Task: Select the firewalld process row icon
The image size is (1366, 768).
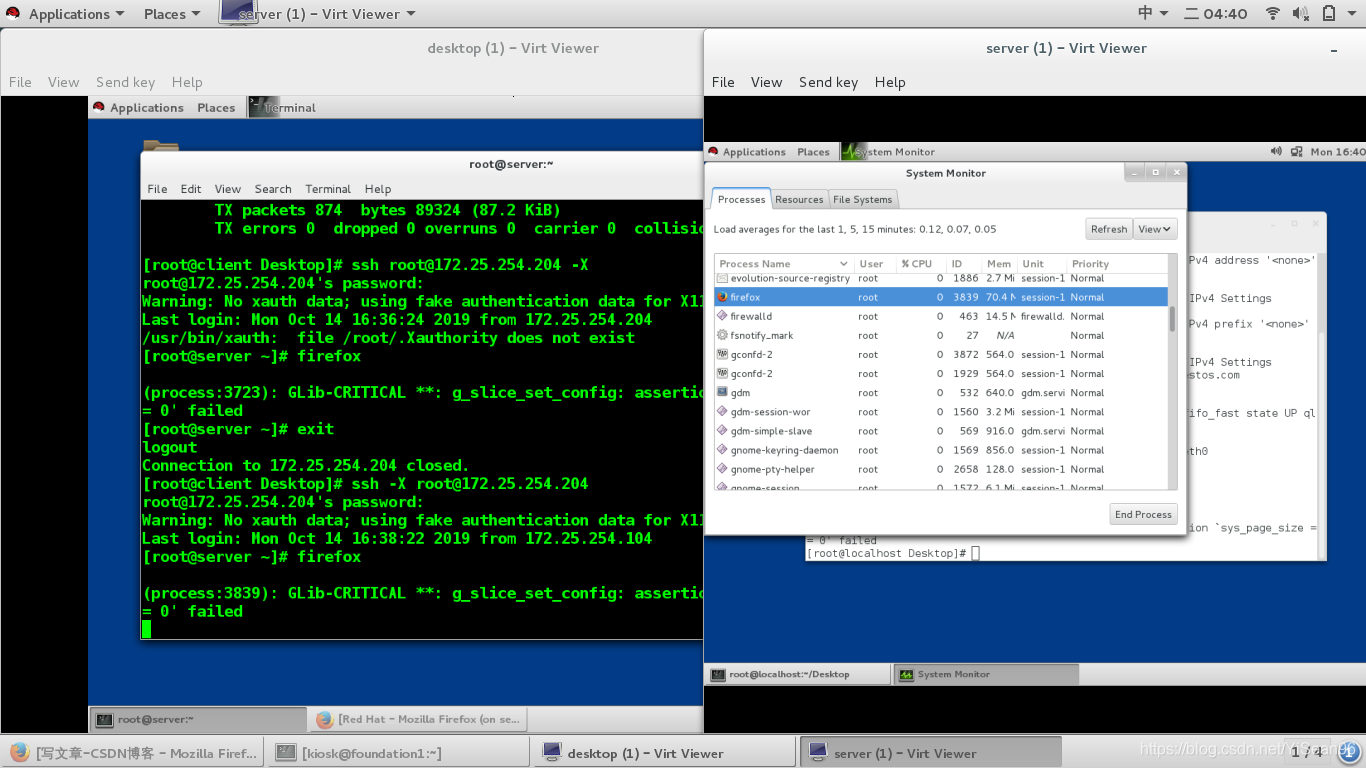Action: coord(722,316)
